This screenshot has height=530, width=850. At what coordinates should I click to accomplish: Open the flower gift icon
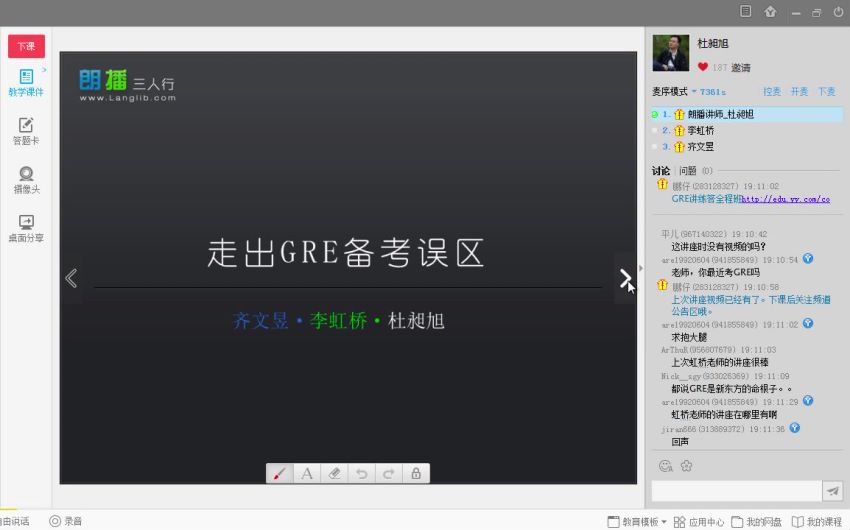(x=686, y=466)
